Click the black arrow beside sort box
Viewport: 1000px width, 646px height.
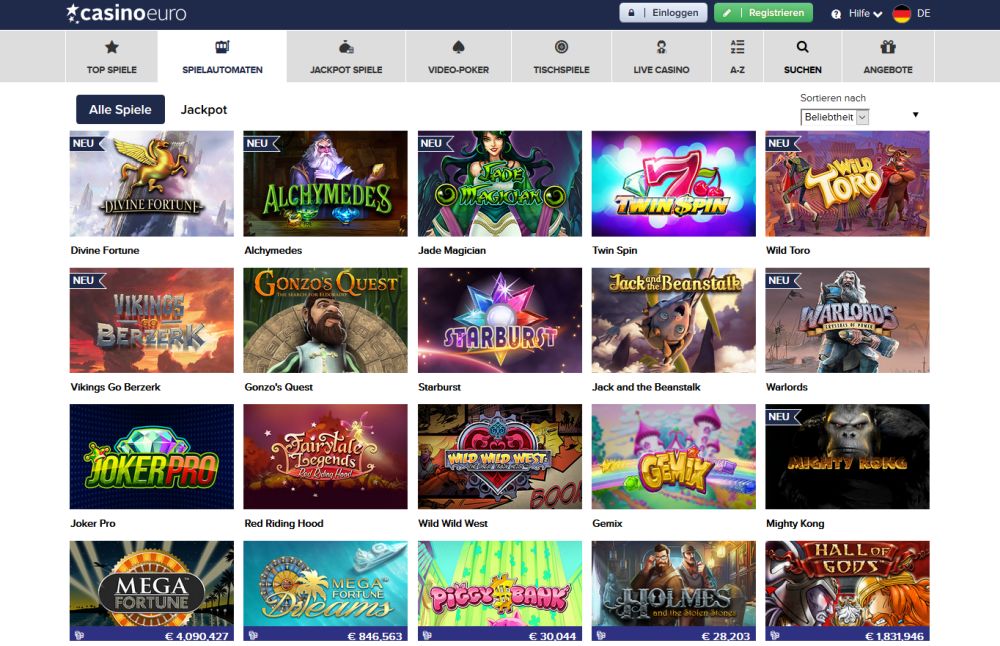tap(915, 115)
